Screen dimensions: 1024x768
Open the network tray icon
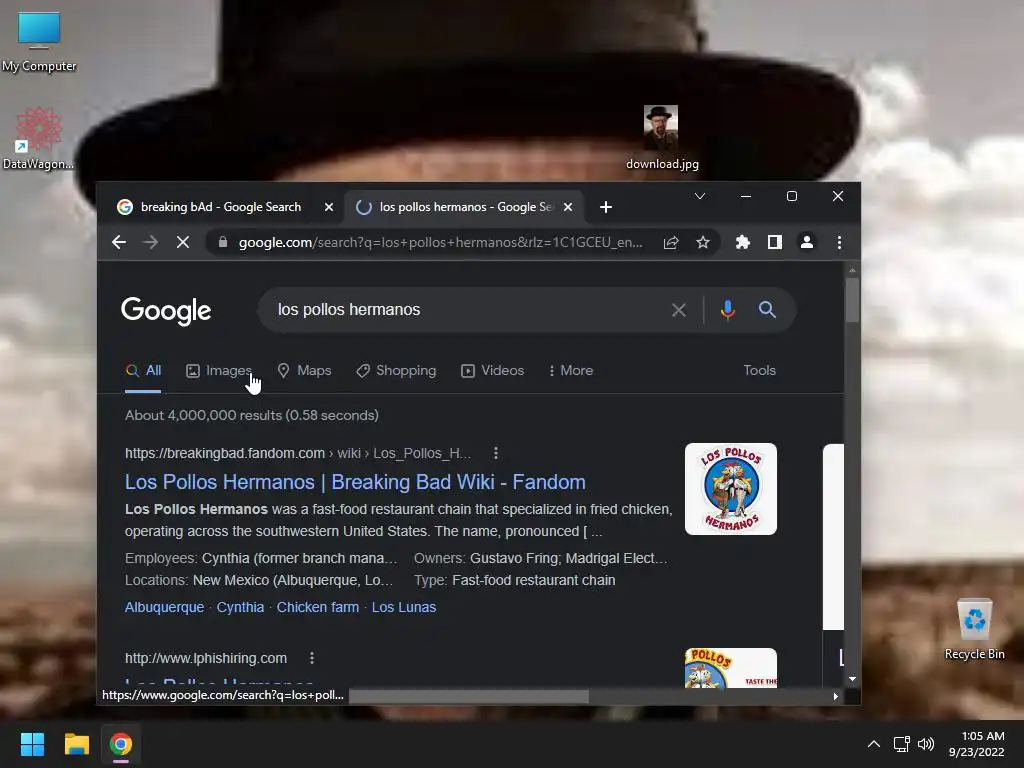[x=901, y=744]
